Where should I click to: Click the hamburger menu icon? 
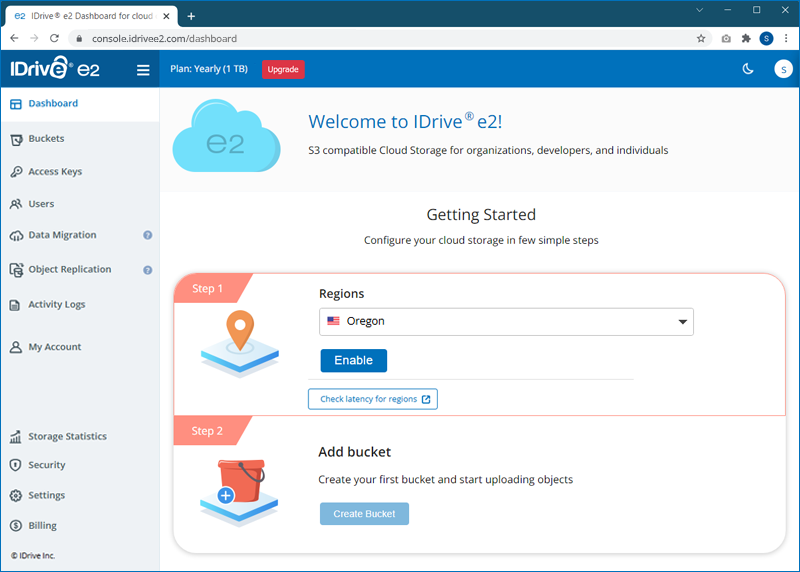click(x=143, y=70)
